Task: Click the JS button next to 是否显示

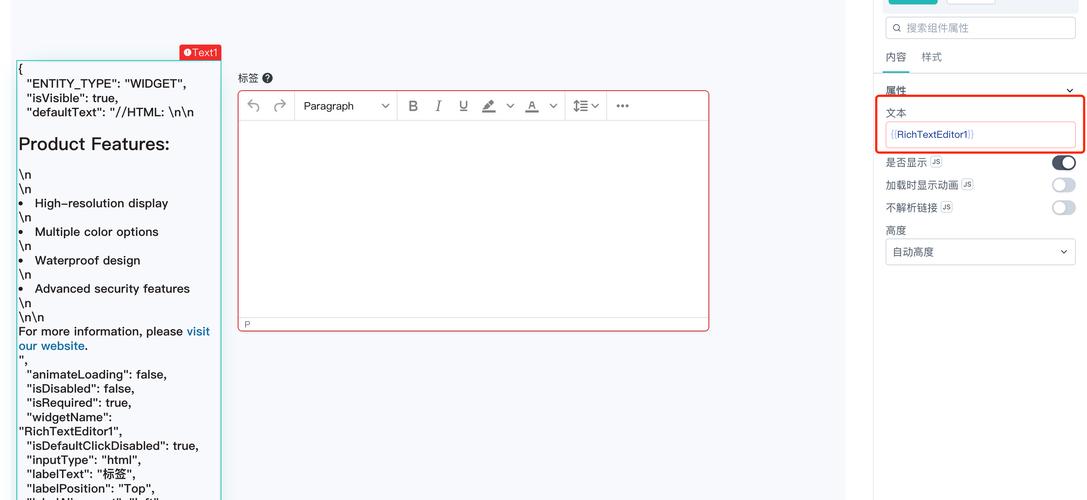Action: (x=936, y=162)
